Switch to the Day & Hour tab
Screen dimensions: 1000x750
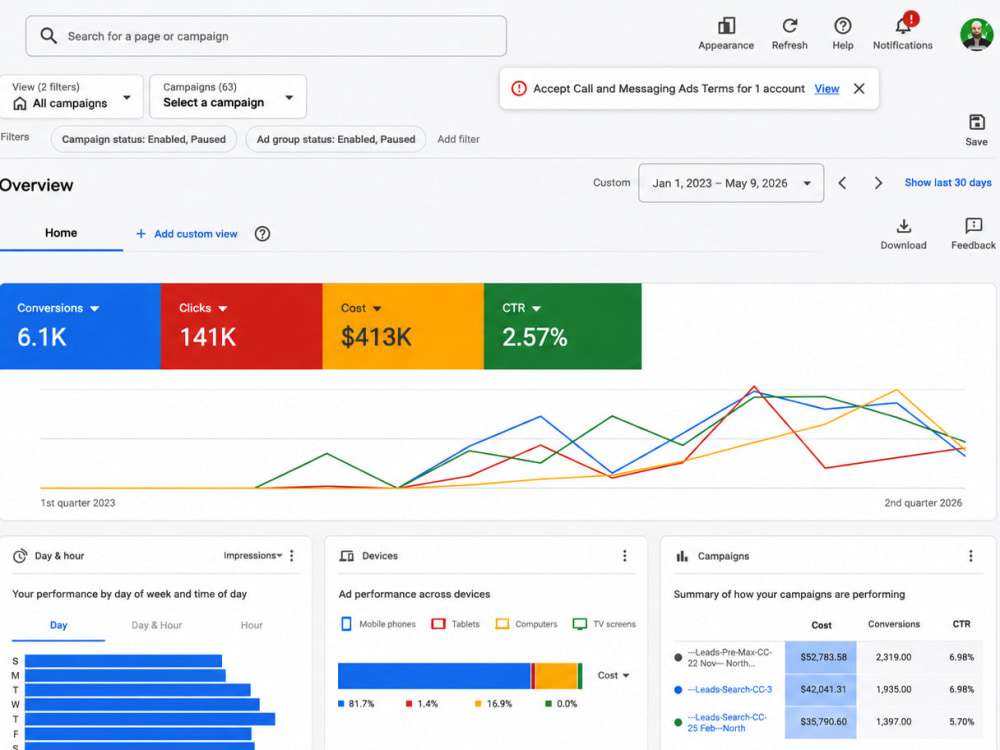(x=157, y=625)
